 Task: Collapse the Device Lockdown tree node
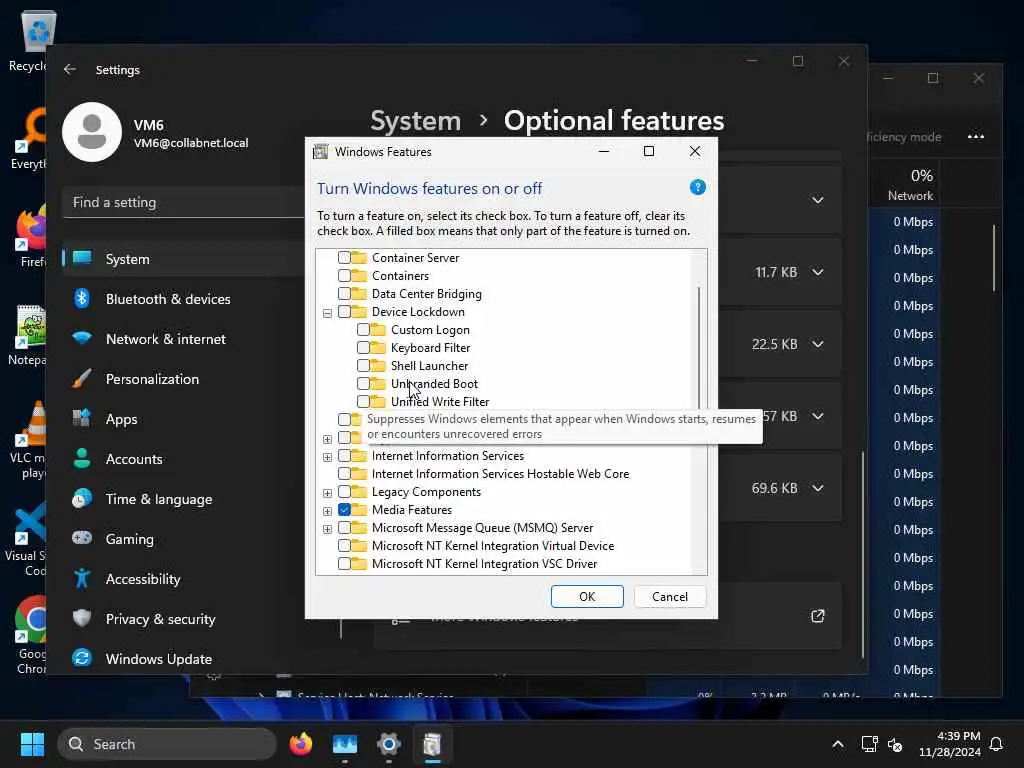[x=327, y=313]
